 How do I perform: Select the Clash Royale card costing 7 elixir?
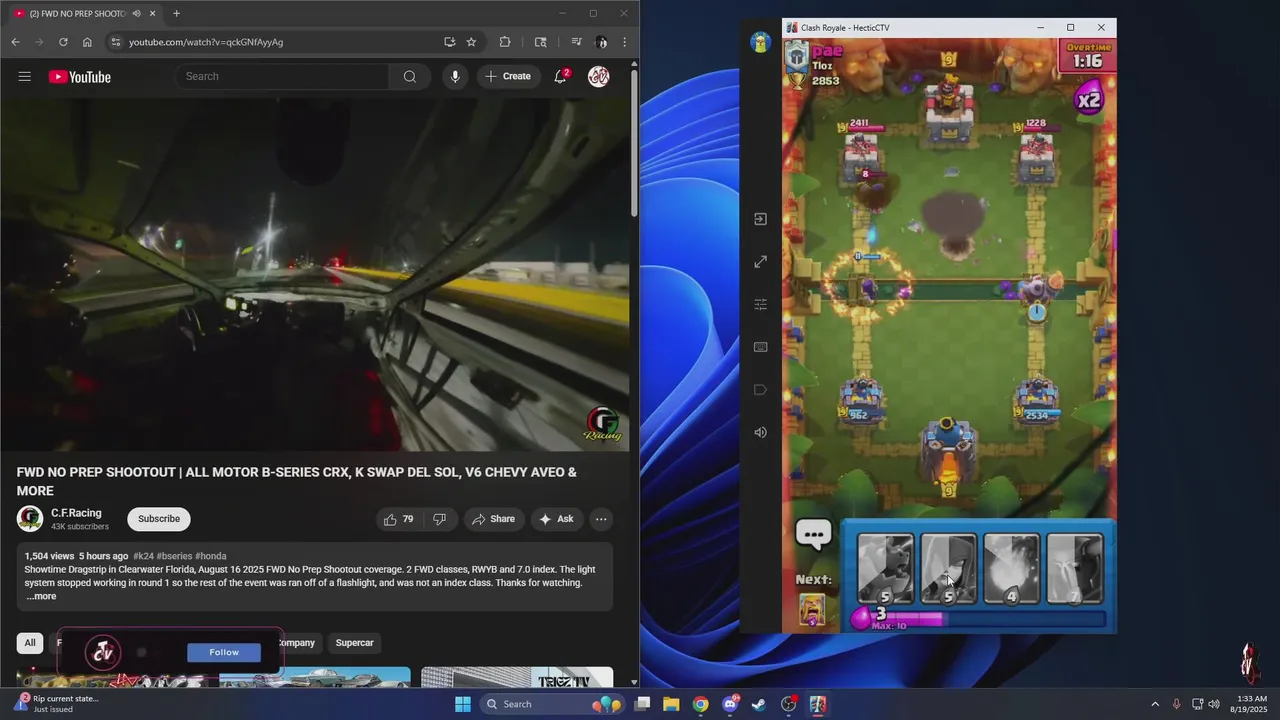[x=1075, y=569]
